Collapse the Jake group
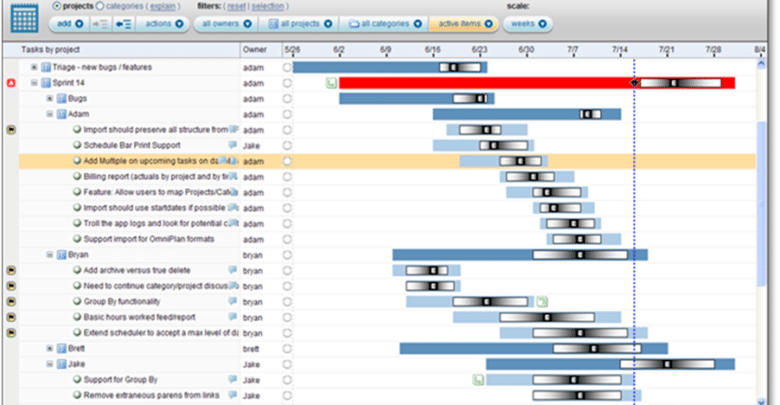The width and height of the screenshot is (780, 405). pyautogui.click(x=49, y=364)
